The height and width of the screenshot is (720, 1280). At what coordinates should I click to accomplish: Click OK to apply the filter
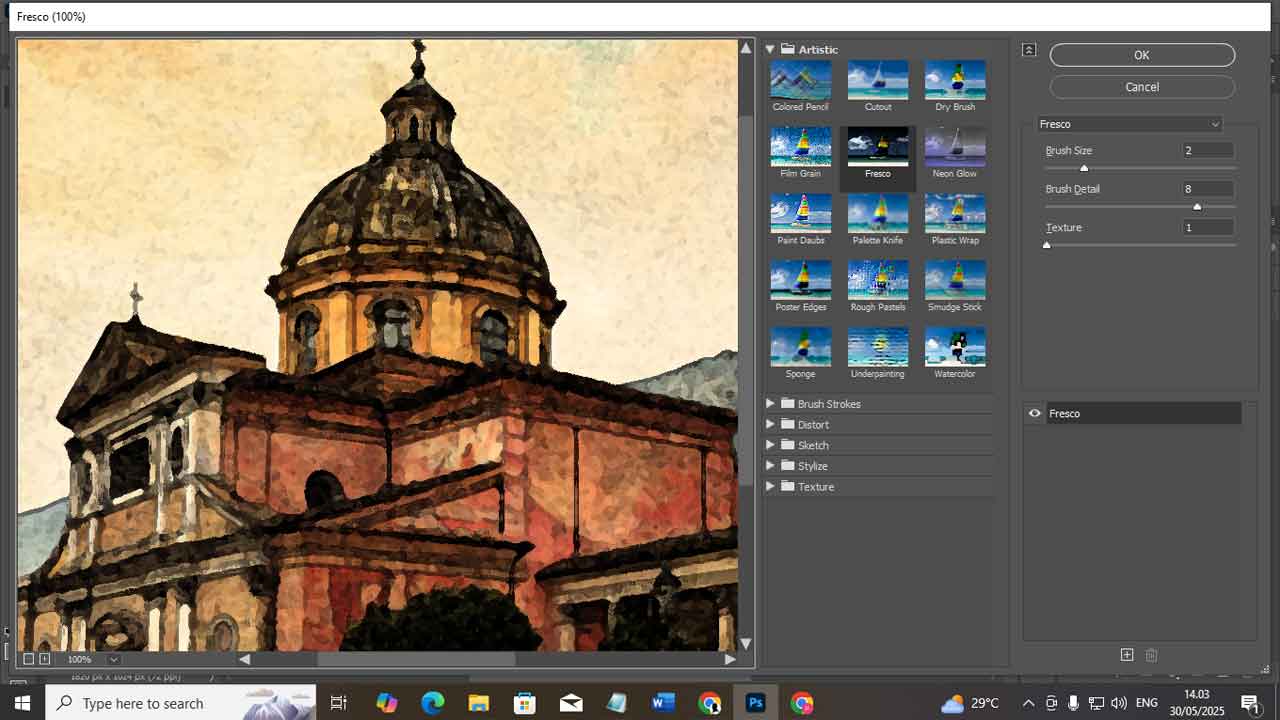(1142, 55)
